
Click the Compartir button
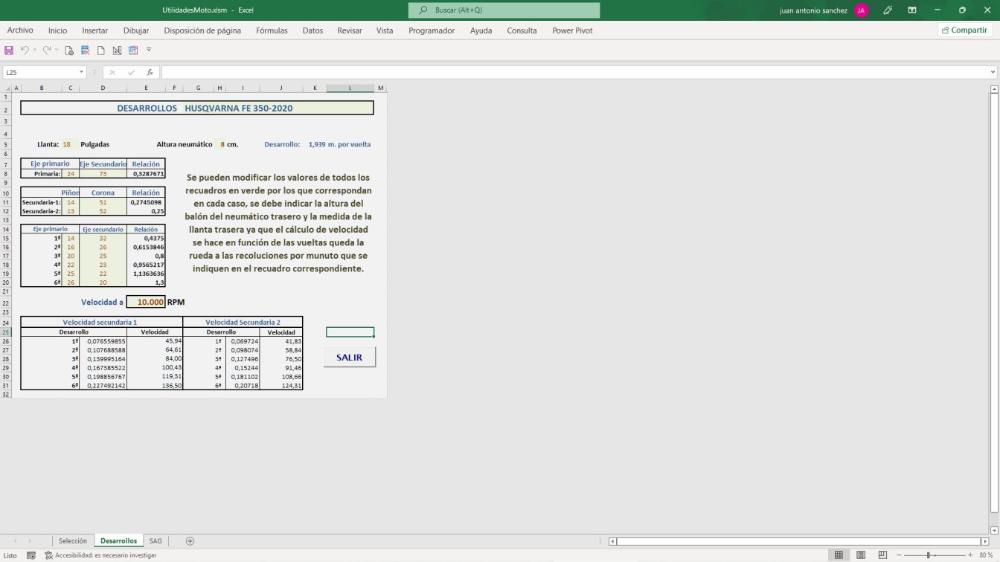click(x=964, y=31)
